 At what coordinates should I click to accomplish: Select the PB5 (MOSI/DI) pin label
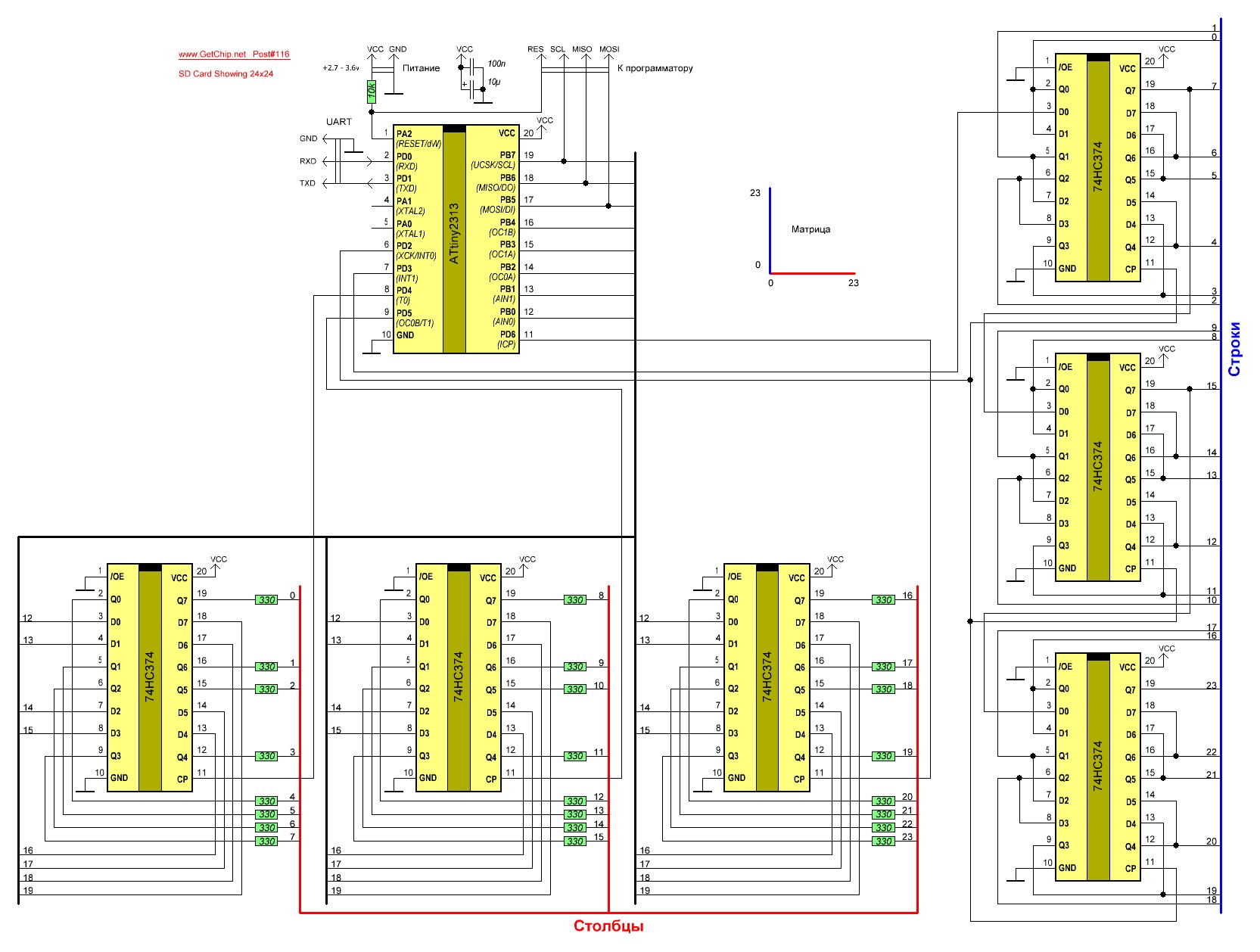click(497, 205)
